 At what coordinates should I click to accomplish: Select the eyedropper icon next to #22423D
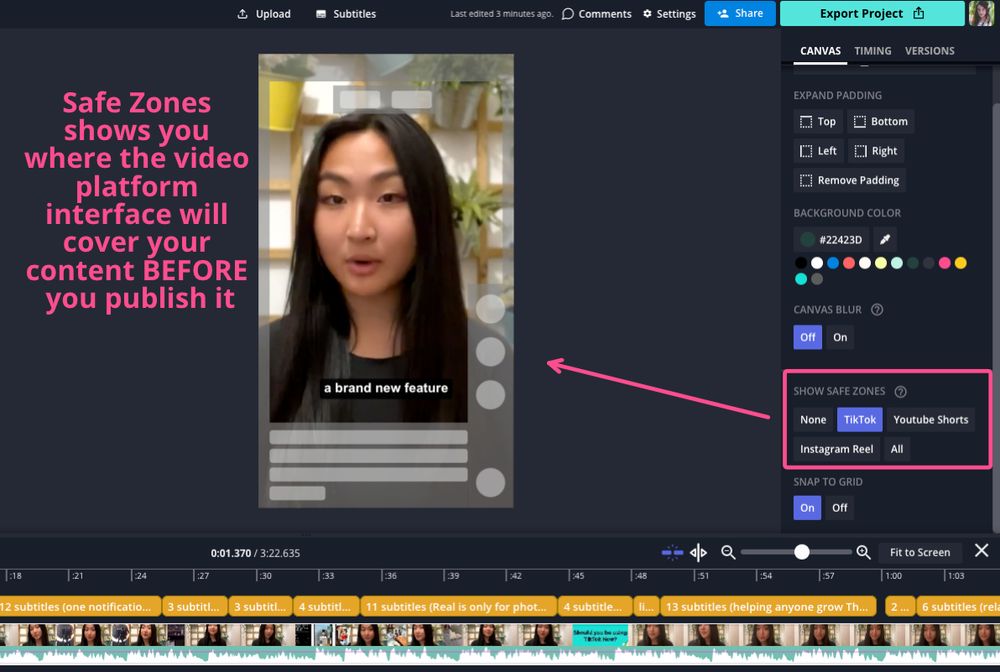[883, 239]
